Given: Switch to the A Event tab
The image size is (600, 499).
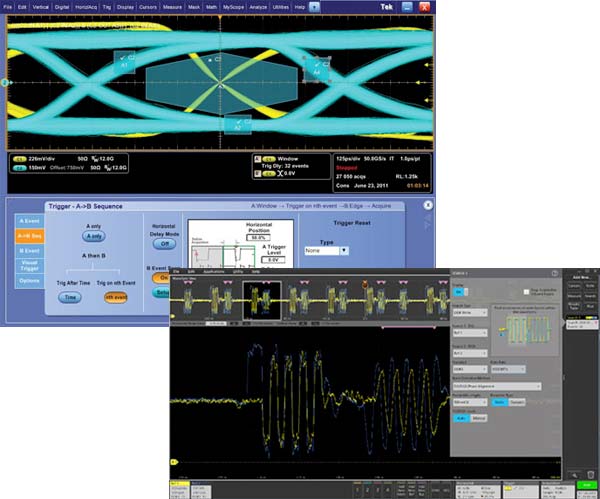Looking at the screenshot, I should (x=30, y=223).
